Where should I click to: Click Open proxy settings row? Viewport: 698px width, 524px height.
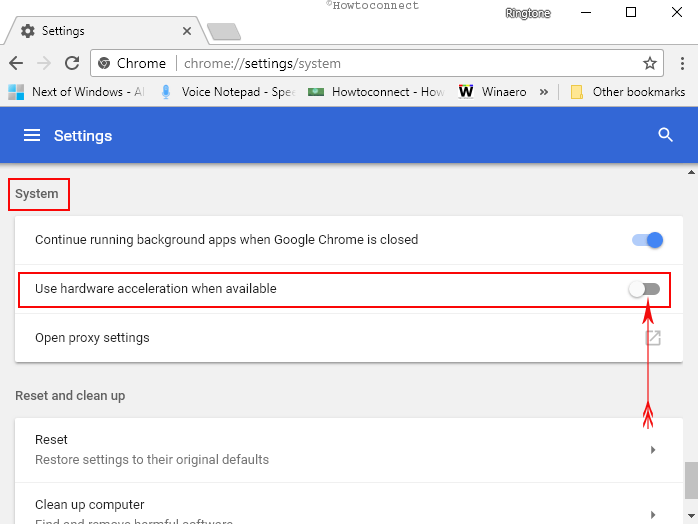(x=349, y=338)
